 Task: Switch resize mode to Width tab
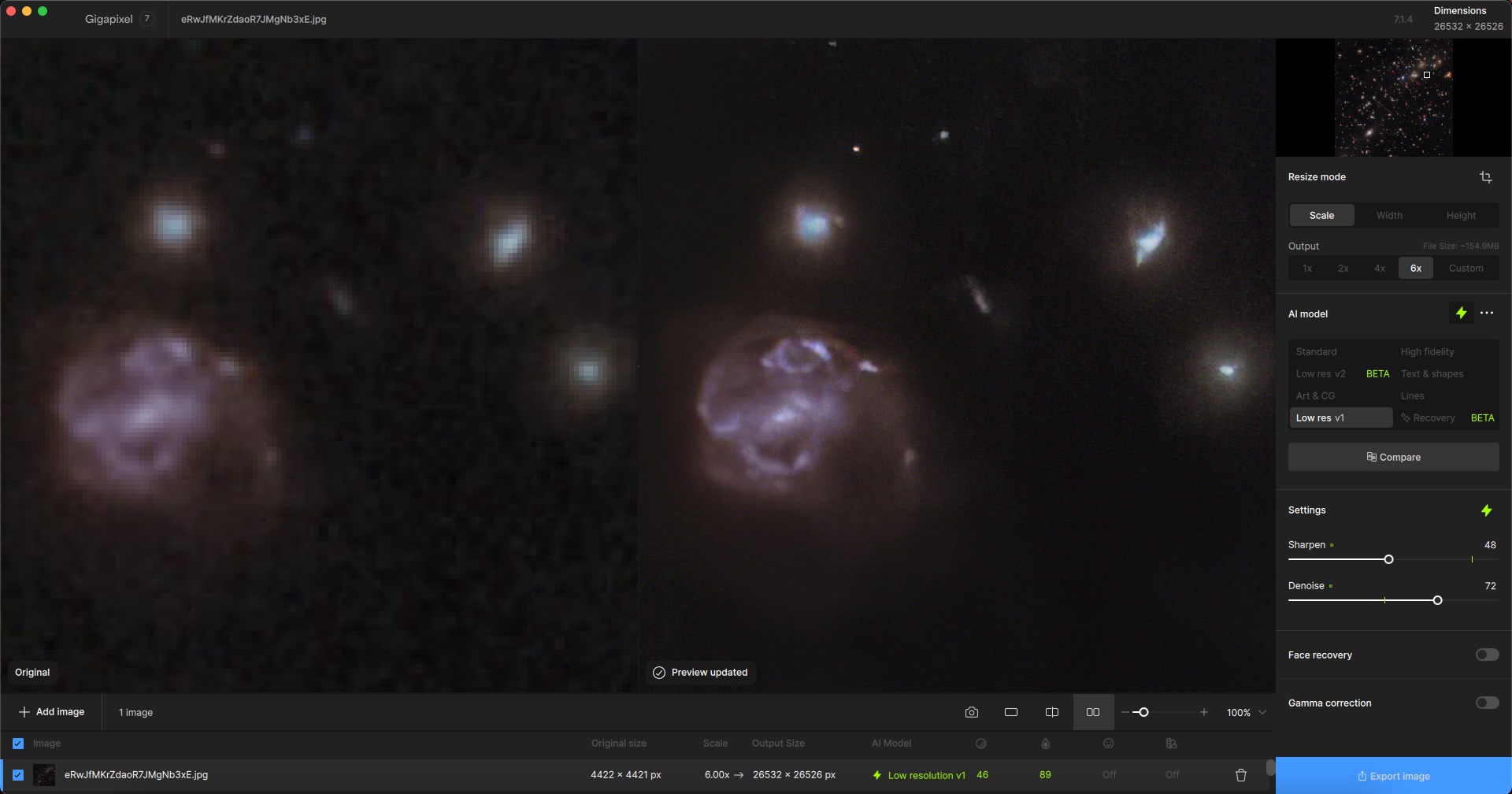click(x=1389, y=216)
